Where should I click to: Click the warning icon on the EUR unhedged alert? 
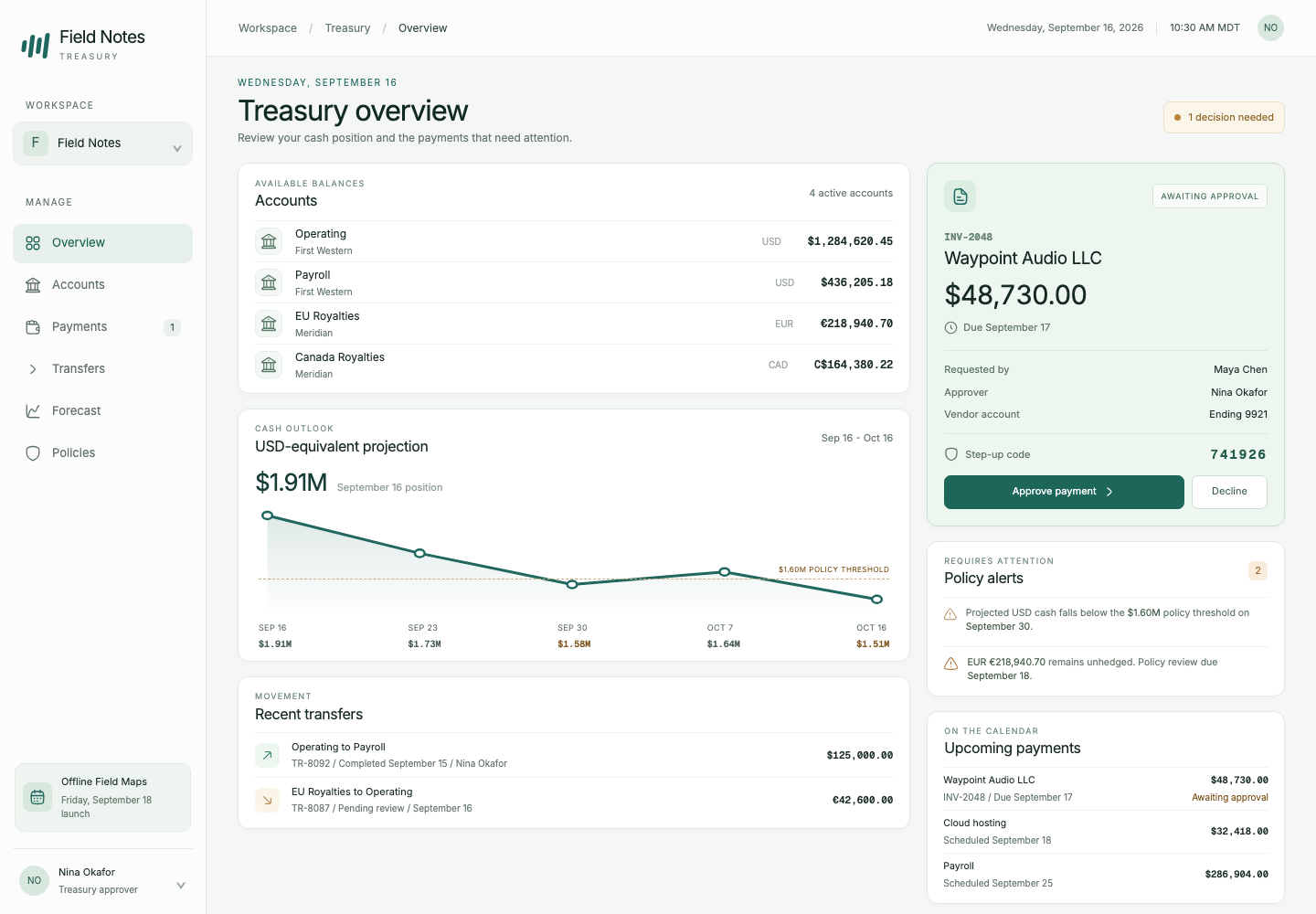[x=950, y=664]
